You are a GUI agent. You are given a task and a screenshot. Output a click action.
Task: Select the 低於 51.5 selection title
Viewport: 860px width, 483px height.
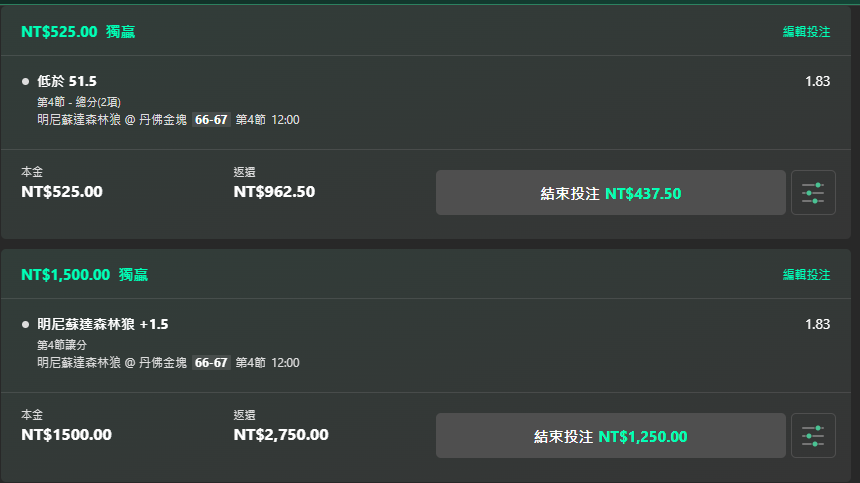pyautogui.click(x=67, y=81)
